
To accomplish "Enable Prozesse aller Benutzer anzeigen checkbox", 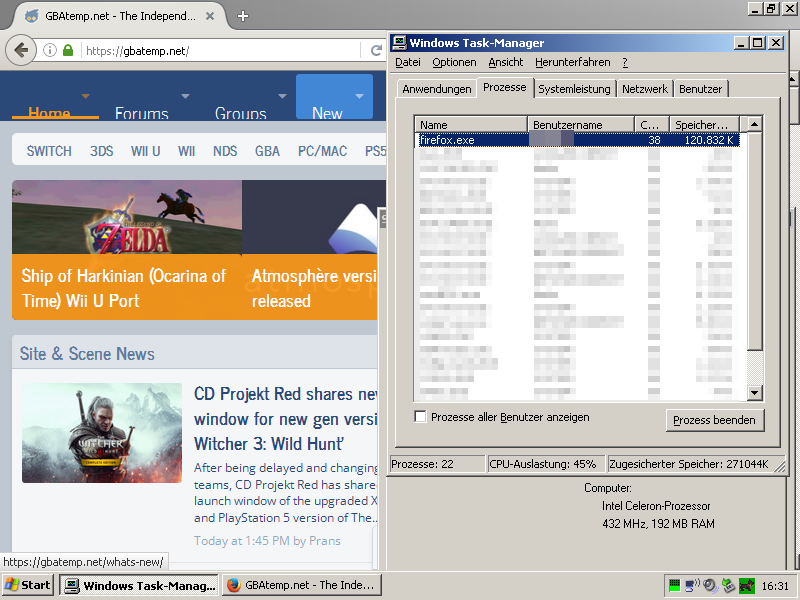I will (x=420, y=417).
